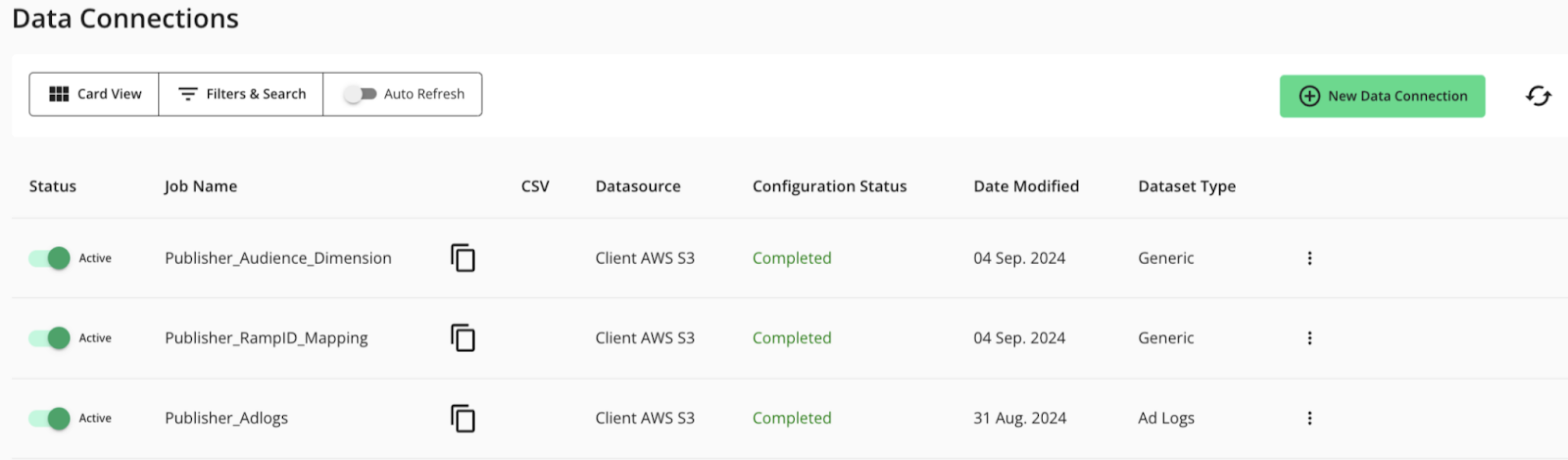Deactivate Publisher_Audience_Dimension status toggle

click(x=50, y=258)
